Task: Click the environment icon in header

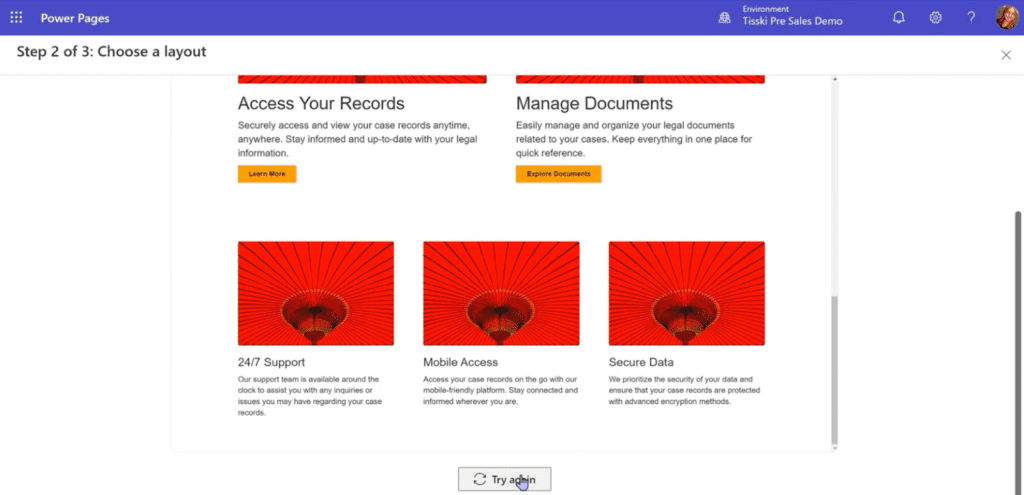Action: (x=725, y=18)
